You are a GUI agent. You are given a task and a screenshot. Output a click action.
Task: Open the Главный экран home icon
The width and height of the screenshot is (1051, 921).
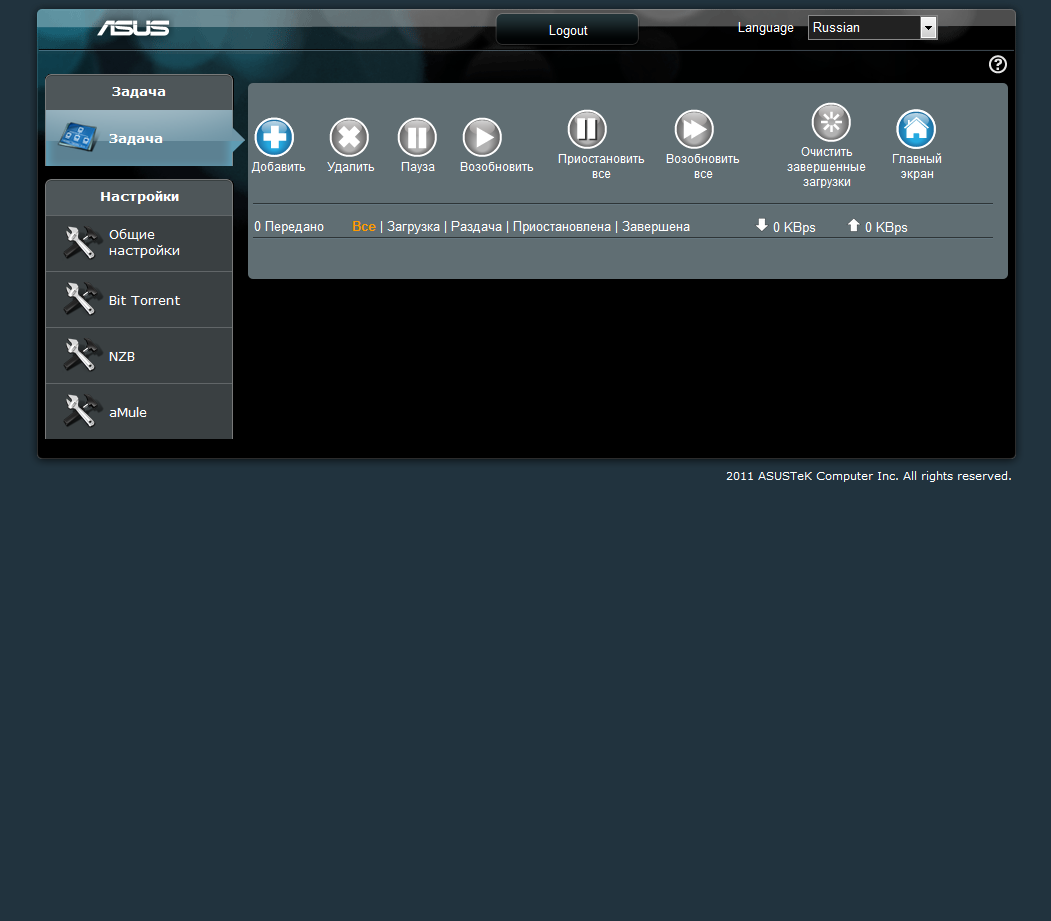click(x=916, y=129)
